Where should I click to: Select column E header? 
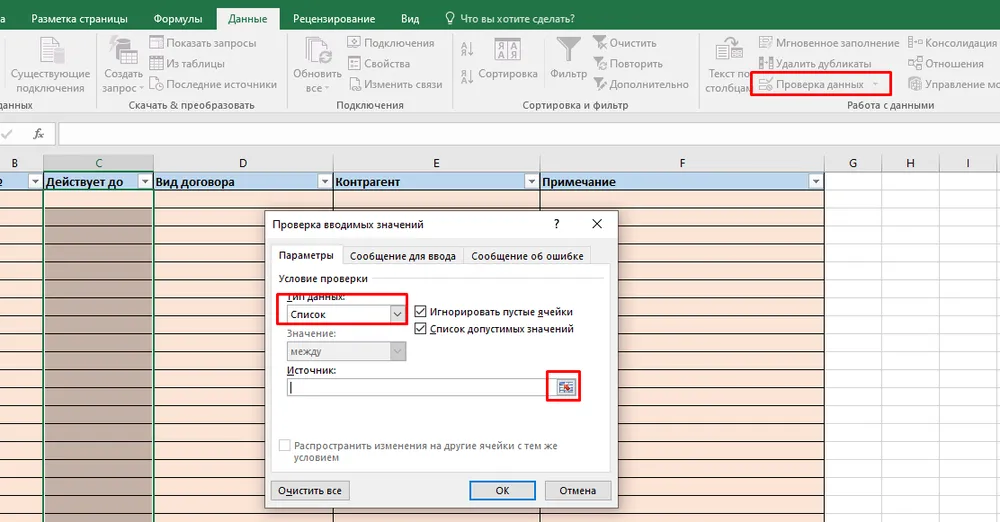[x=436, y=163]
